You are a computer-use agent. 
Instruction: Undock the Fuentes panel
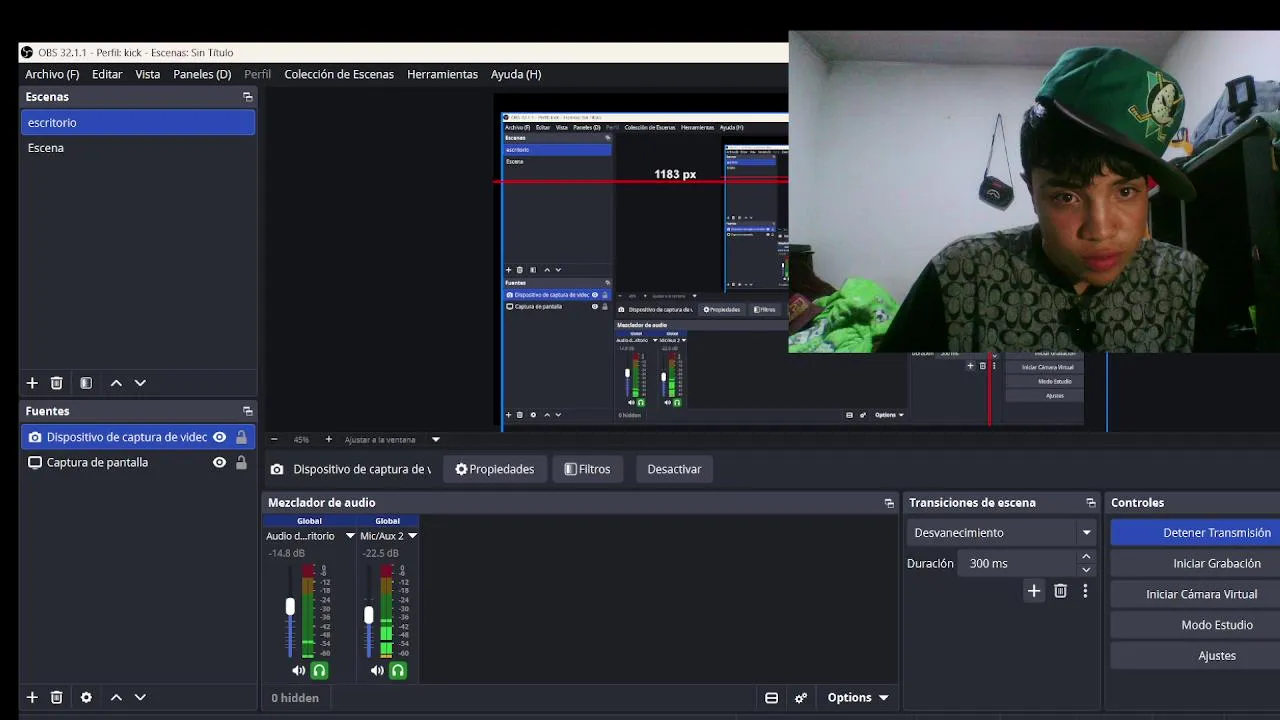(x=247, y=411)
